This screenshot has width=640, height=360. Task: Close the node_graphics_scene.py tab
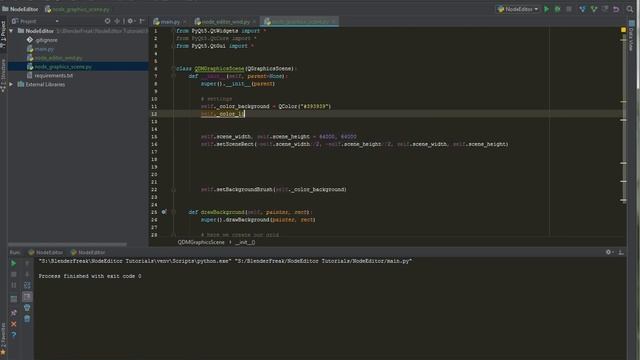click(x=334, y=22)
